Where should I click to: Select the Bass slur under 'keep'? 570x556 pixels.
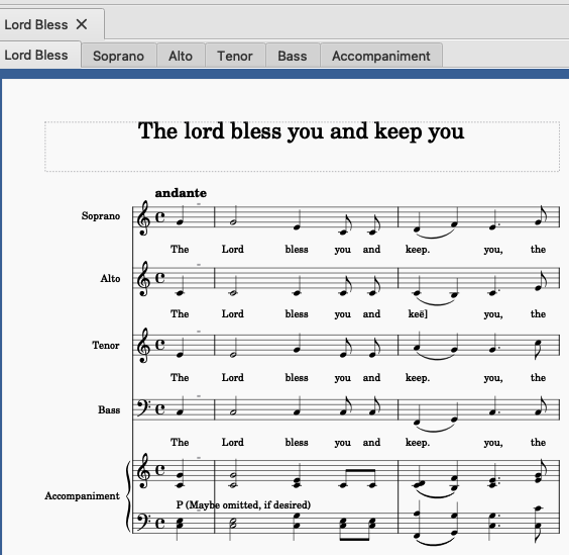435,428
